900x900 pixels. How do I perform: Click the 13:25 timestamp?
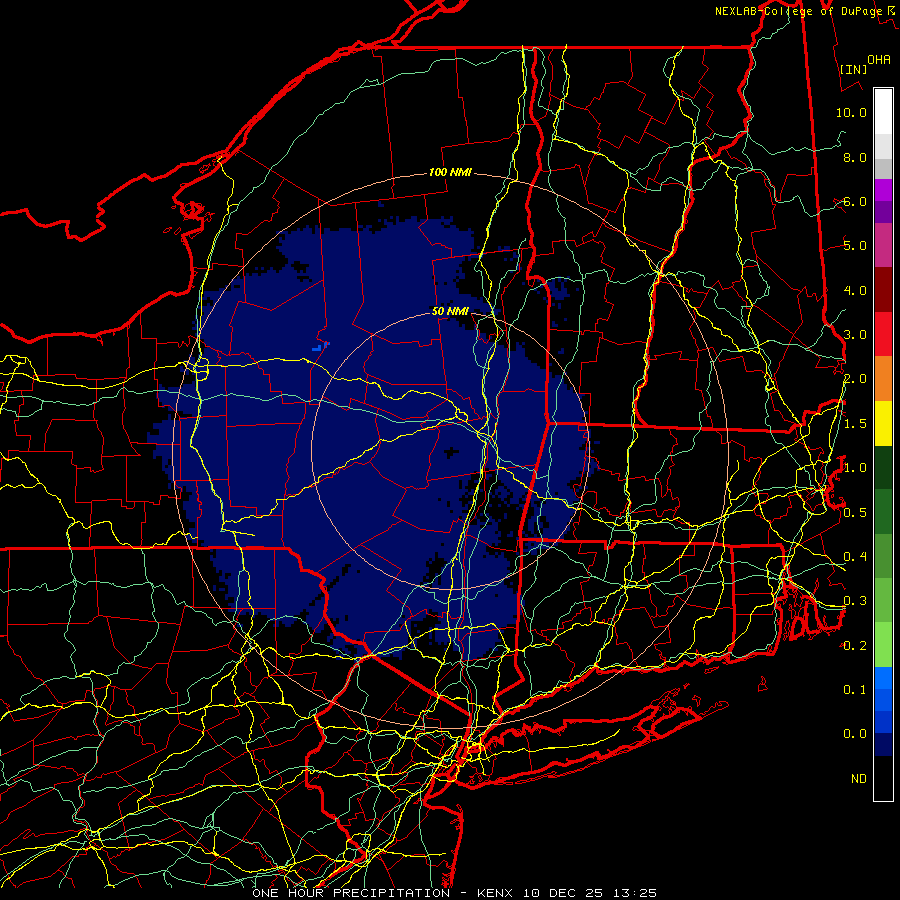click(635, 893)
